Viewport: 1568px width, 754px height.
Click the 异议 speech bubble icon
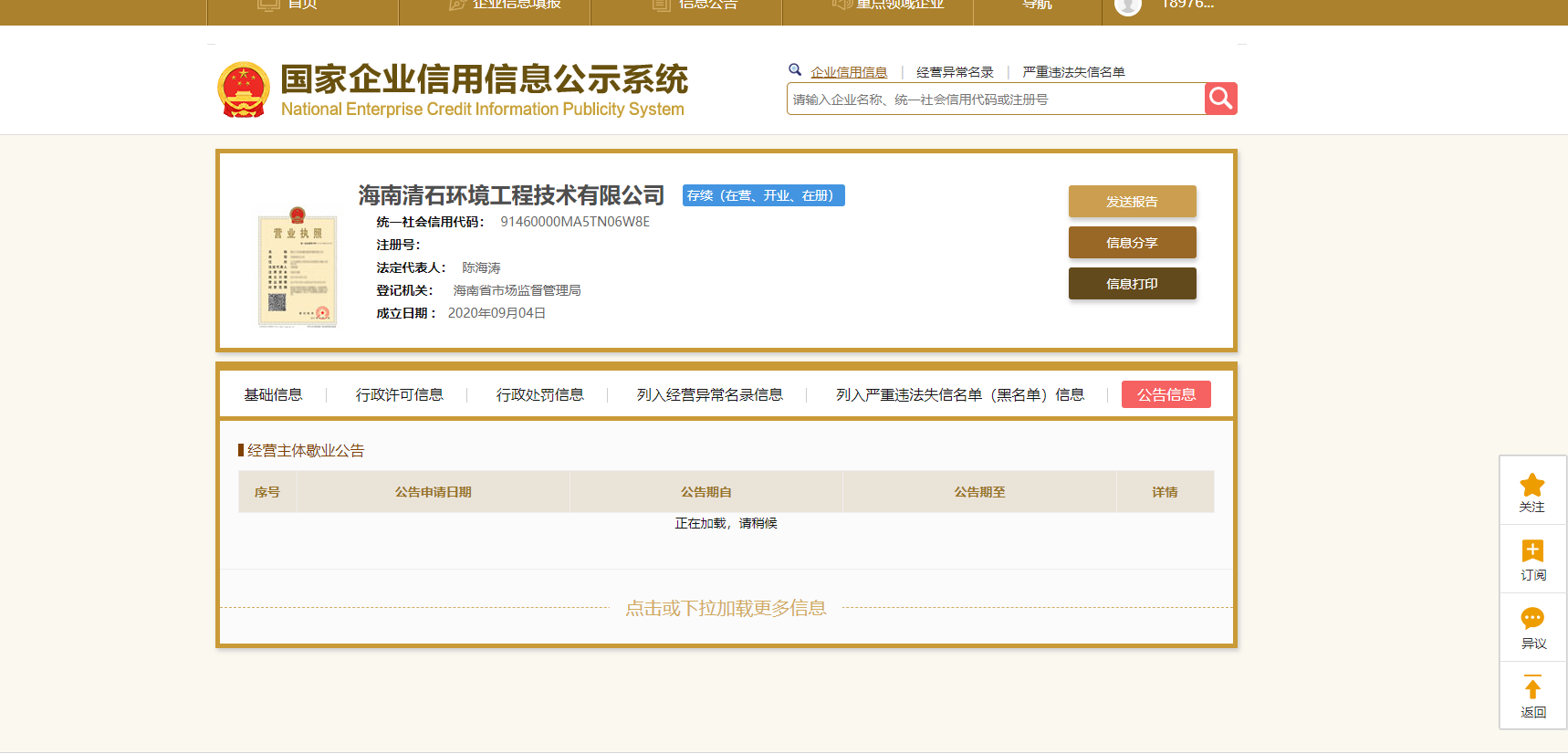click(1531, 619)
